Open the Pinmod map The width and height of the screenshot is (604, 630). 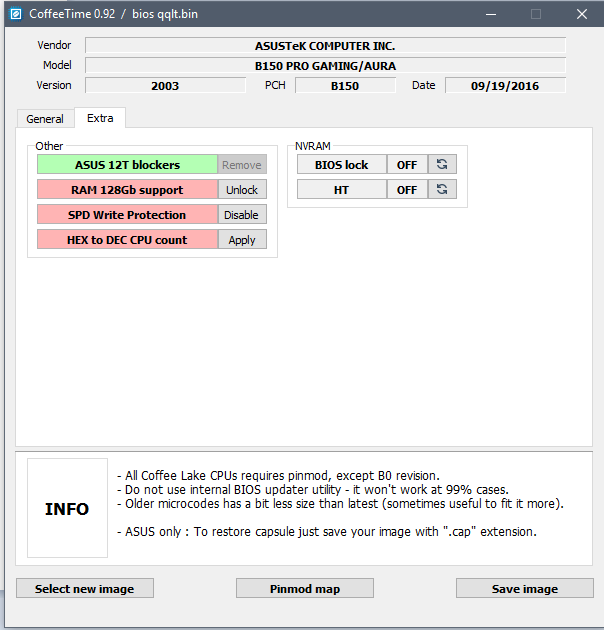point(305,589)
